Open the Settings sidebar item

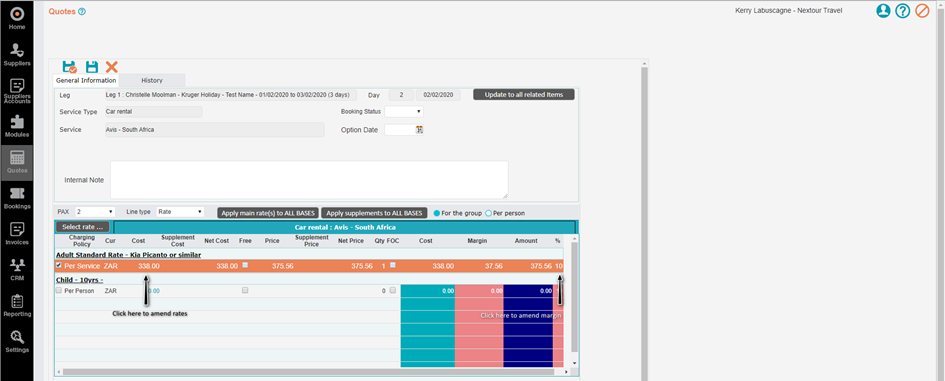click(17, 341)
